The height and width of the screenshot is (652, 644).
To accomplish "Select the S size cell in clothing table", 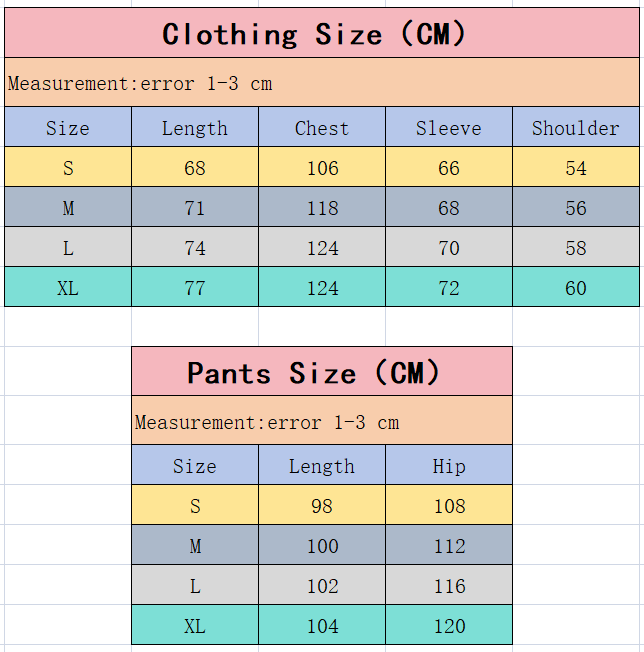I will pos(68,168).
